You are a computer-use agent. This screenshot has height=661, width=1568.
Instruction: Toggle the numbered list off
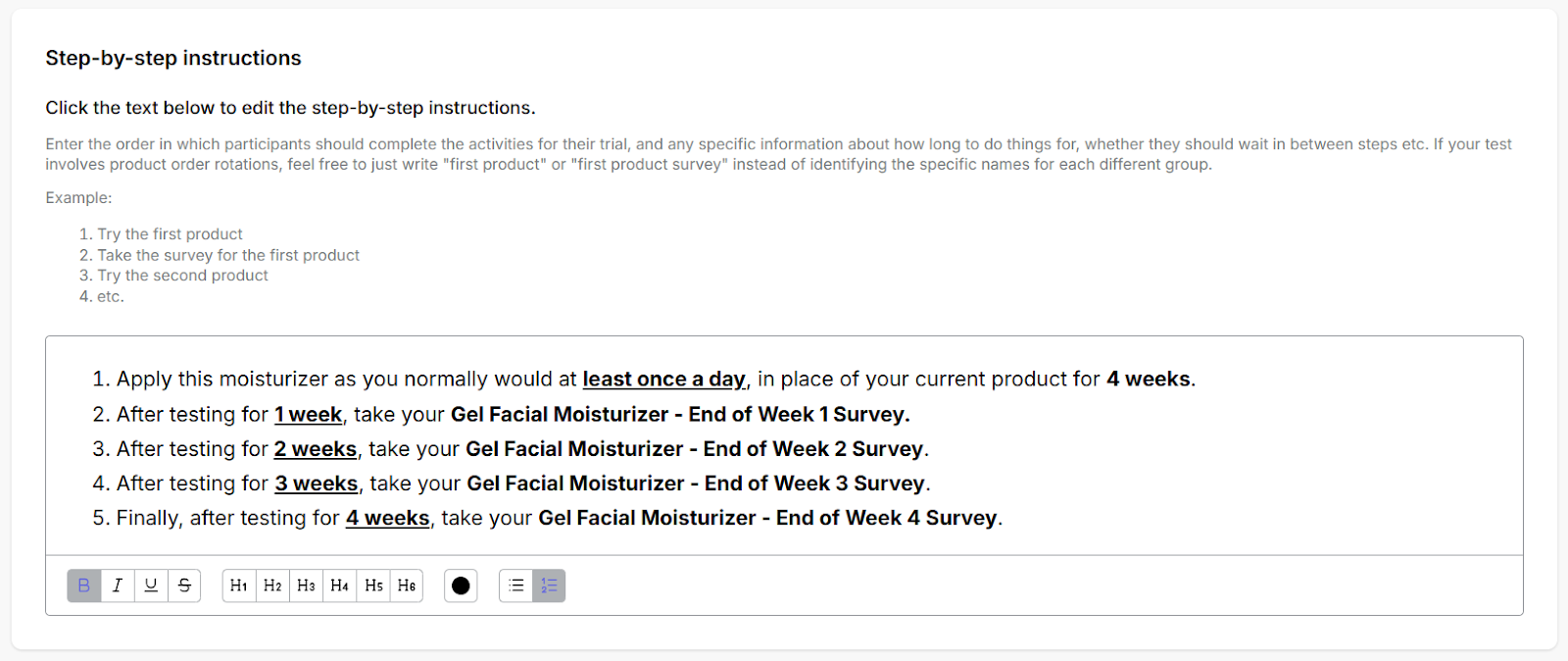[x=549, y=585]
